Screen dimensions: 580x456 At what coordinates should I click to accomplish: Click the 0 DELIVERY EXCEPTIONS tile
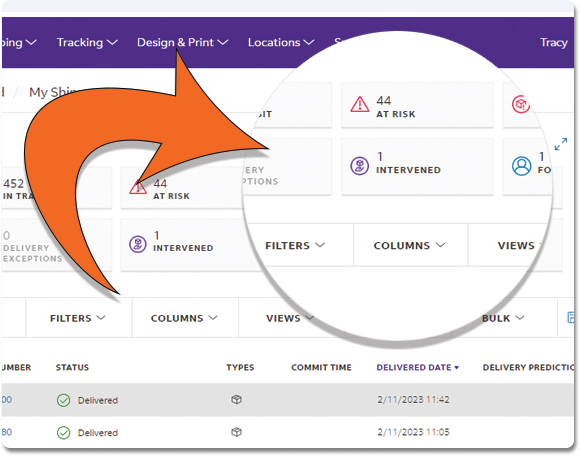click(x=57, y=245)
